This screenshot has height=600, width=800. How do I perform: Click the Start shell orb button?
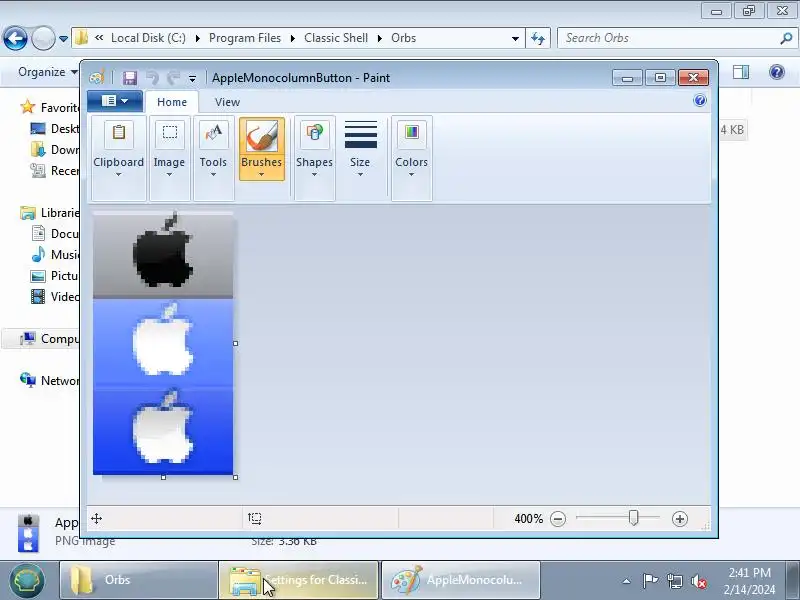click(x=27, y=580)
